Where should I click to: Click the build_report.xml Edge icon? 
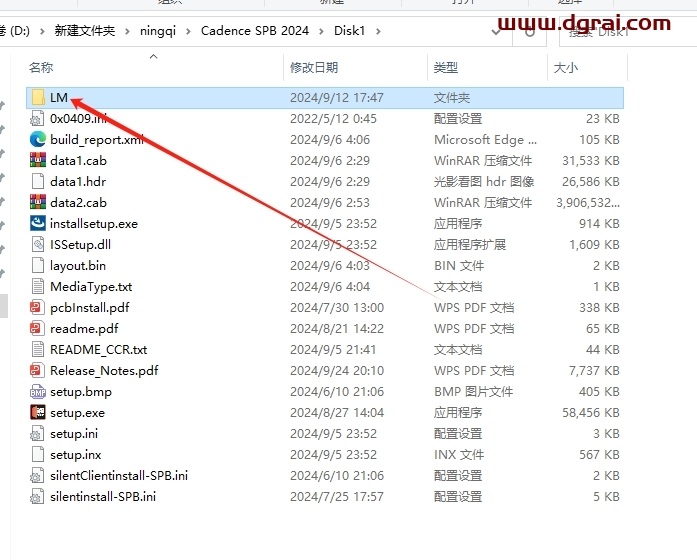click(38, 140)
